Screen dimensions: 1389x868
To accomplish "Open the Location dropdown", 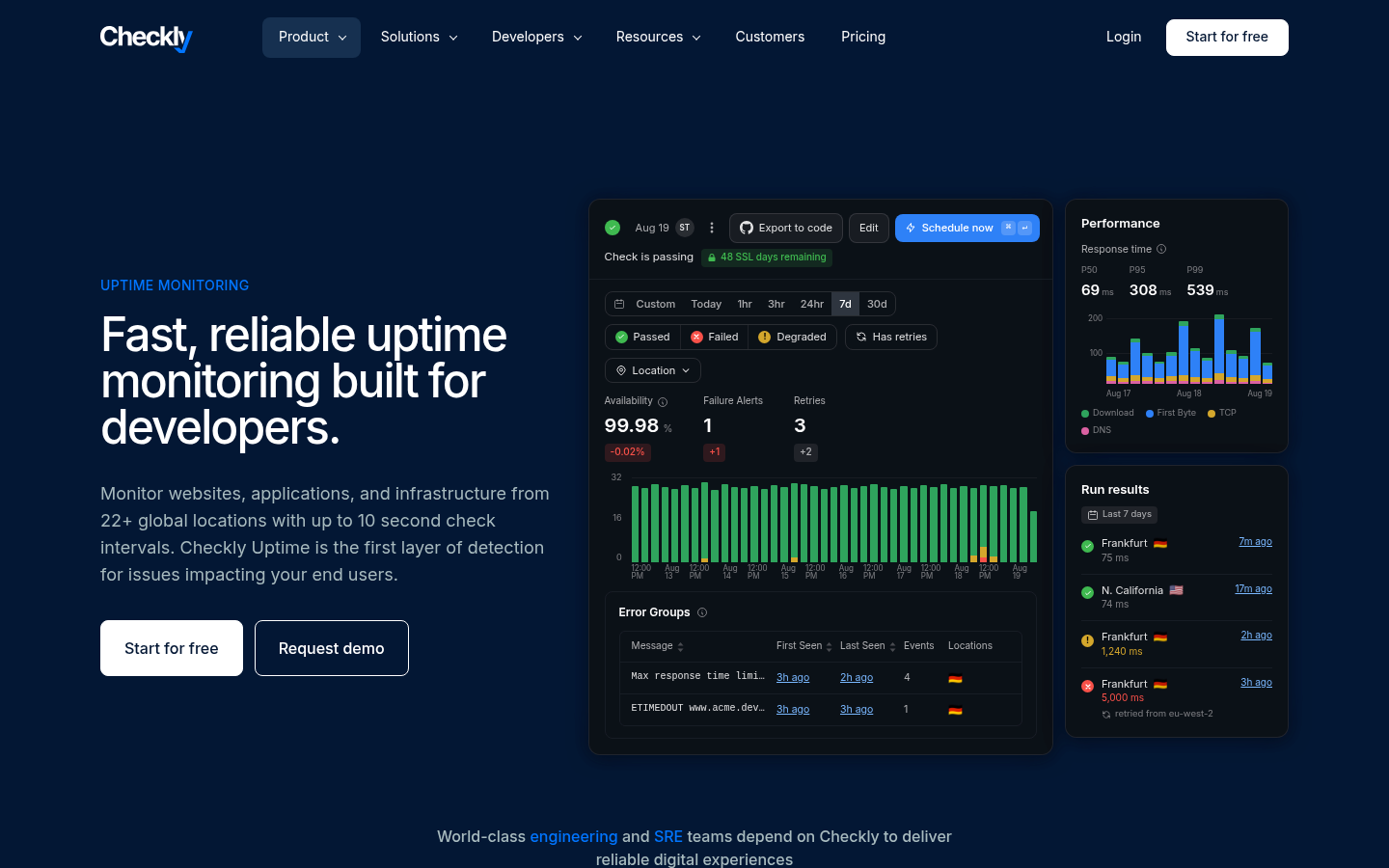I will pyautogui.click(x=653, y=370).
